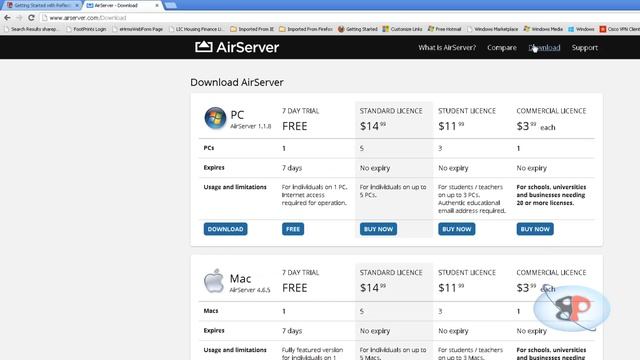The height and width of the screenshot is (360, 640).
Task: Click the PC AirServer 1.1.8 version text
Action: (251, 126)
